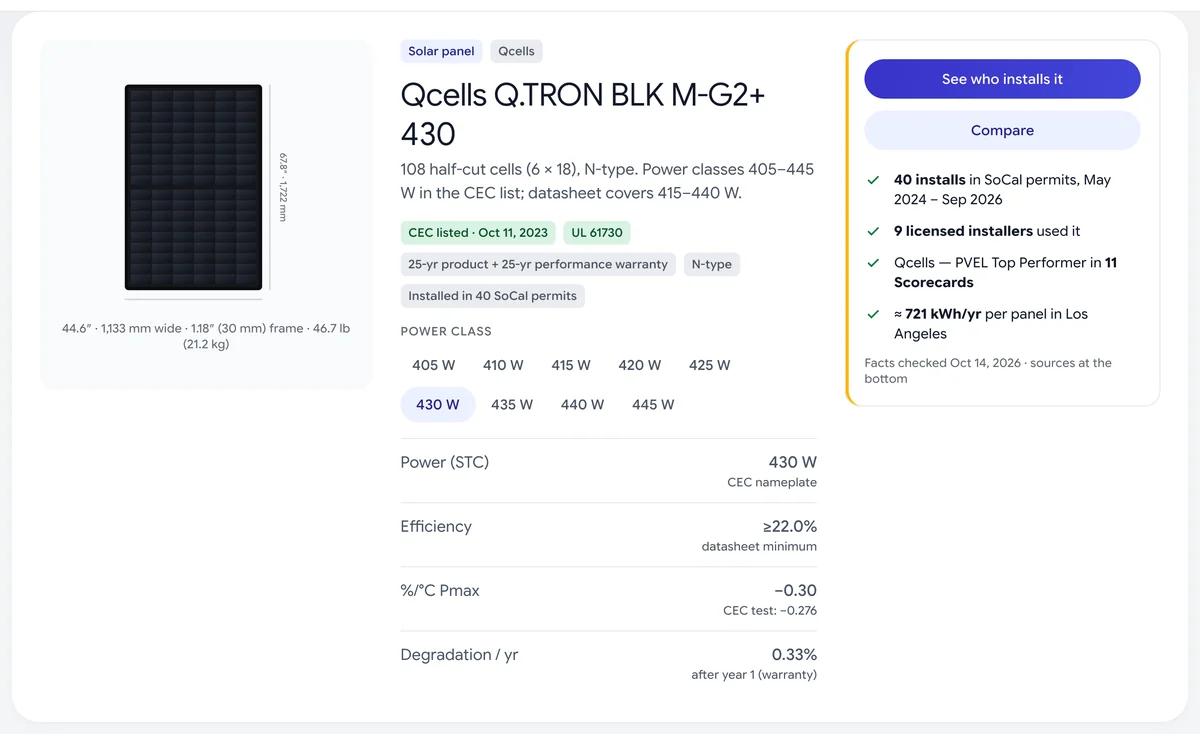Click the Degradation / yr row label
This screenshot has width=1200, height=734.
point(459,655)
